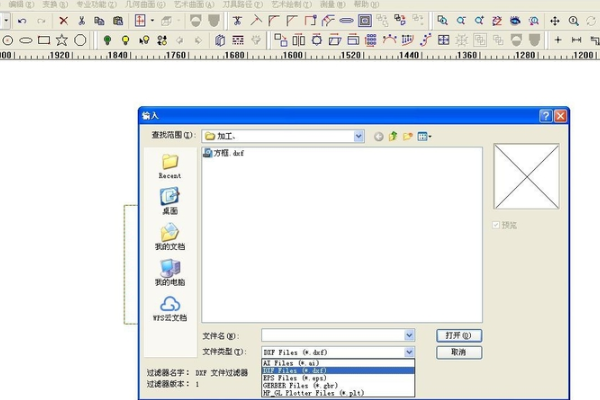
Task: Go to 我的文档 shortcut
Action: click(x=170, y=237)
